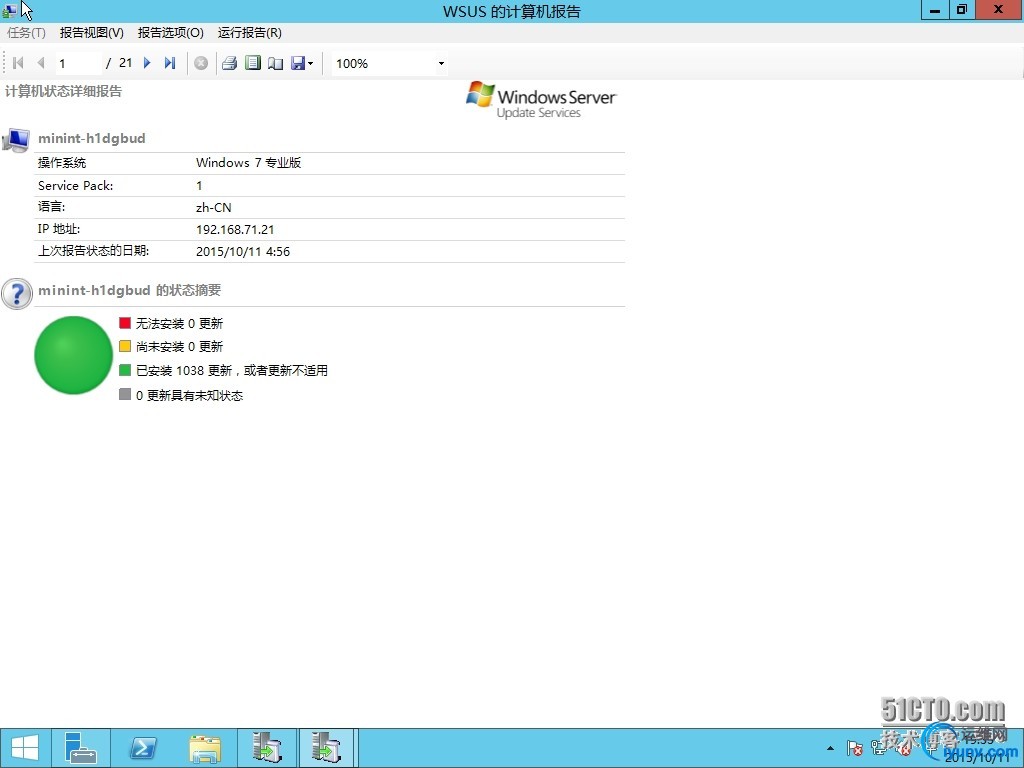Click the question mark status icon

[17, 294]
